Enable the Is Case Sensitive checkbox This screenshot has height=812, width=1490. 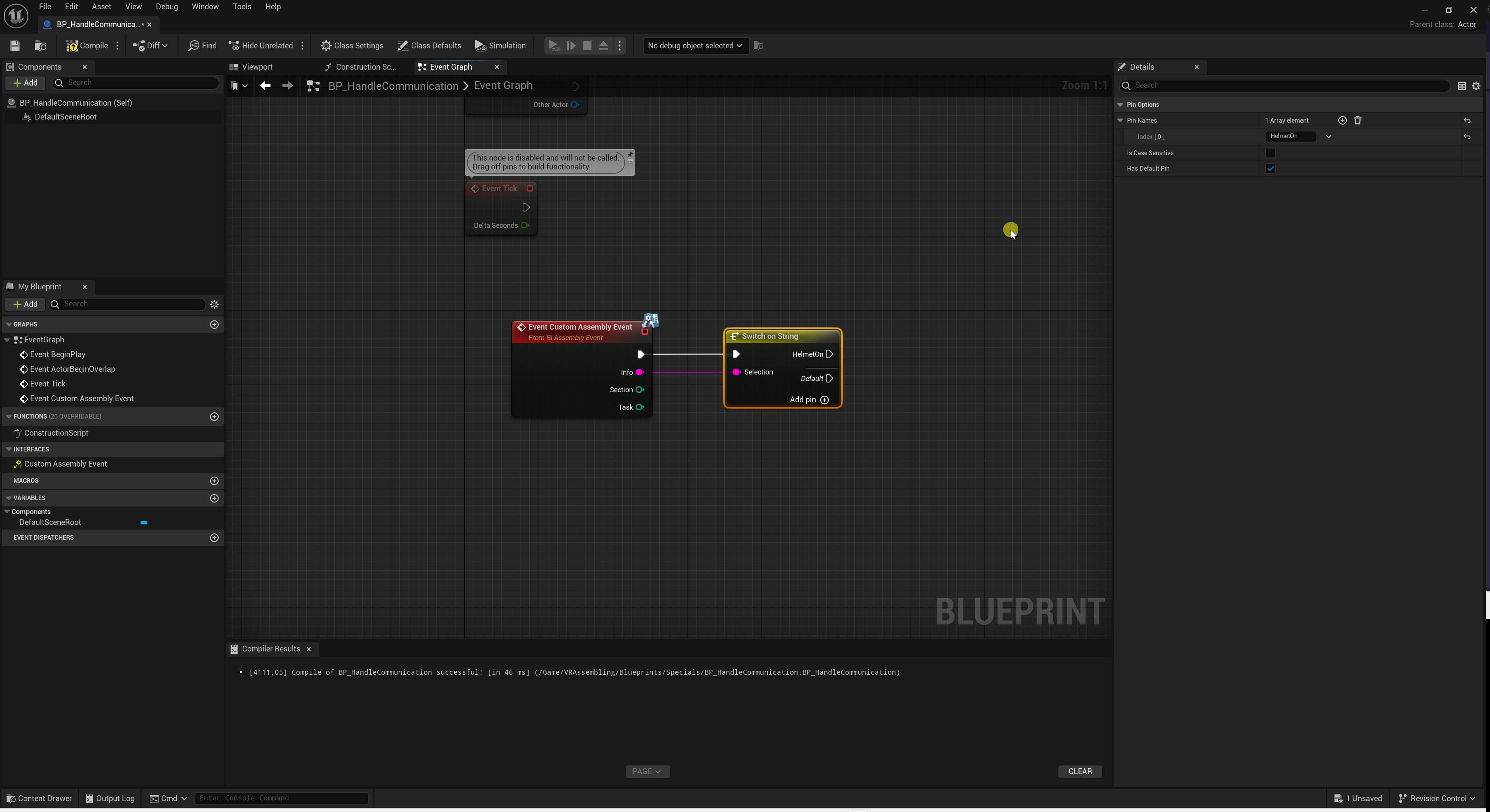point(1270,153)
